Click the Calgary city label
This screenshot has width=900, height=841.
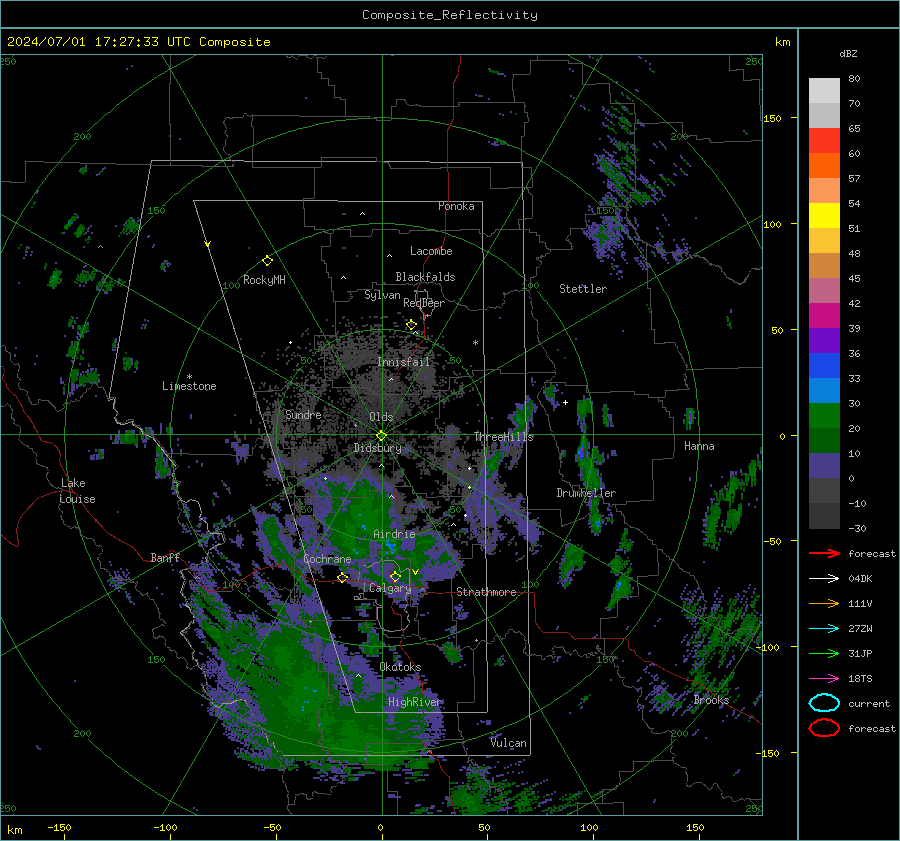pos(390,588)
